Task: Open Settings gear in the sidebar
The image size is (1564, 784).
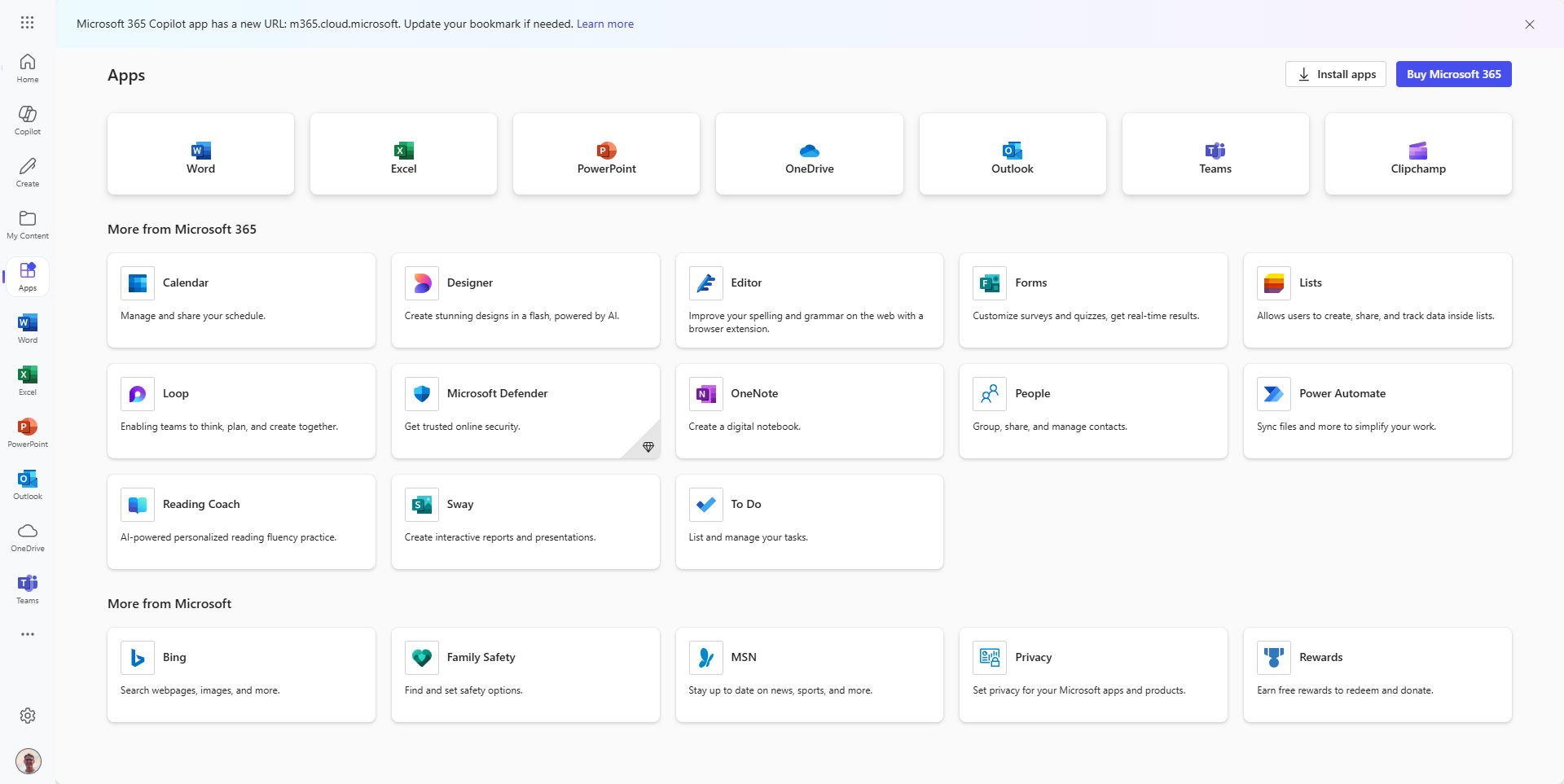Action: (28, 716)
